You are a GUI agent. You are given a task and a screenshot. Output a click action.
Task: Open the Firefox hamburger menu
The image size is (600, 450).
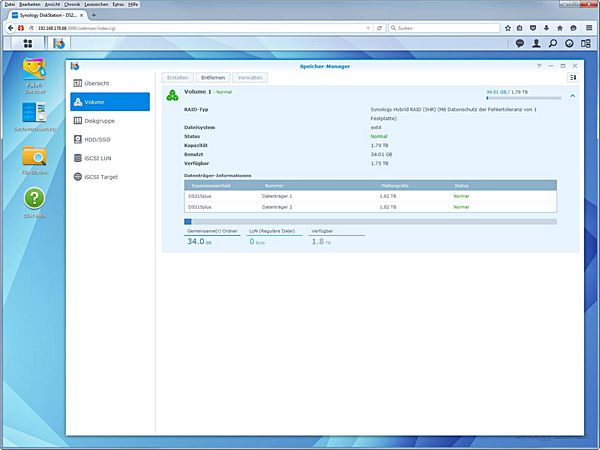(x=589, y=28)
